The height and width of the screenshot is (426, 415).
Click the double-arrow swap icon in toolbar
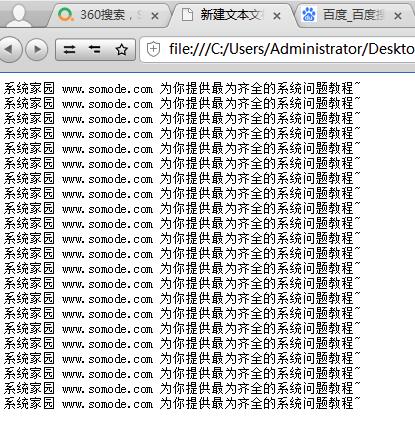click(69, 50)
